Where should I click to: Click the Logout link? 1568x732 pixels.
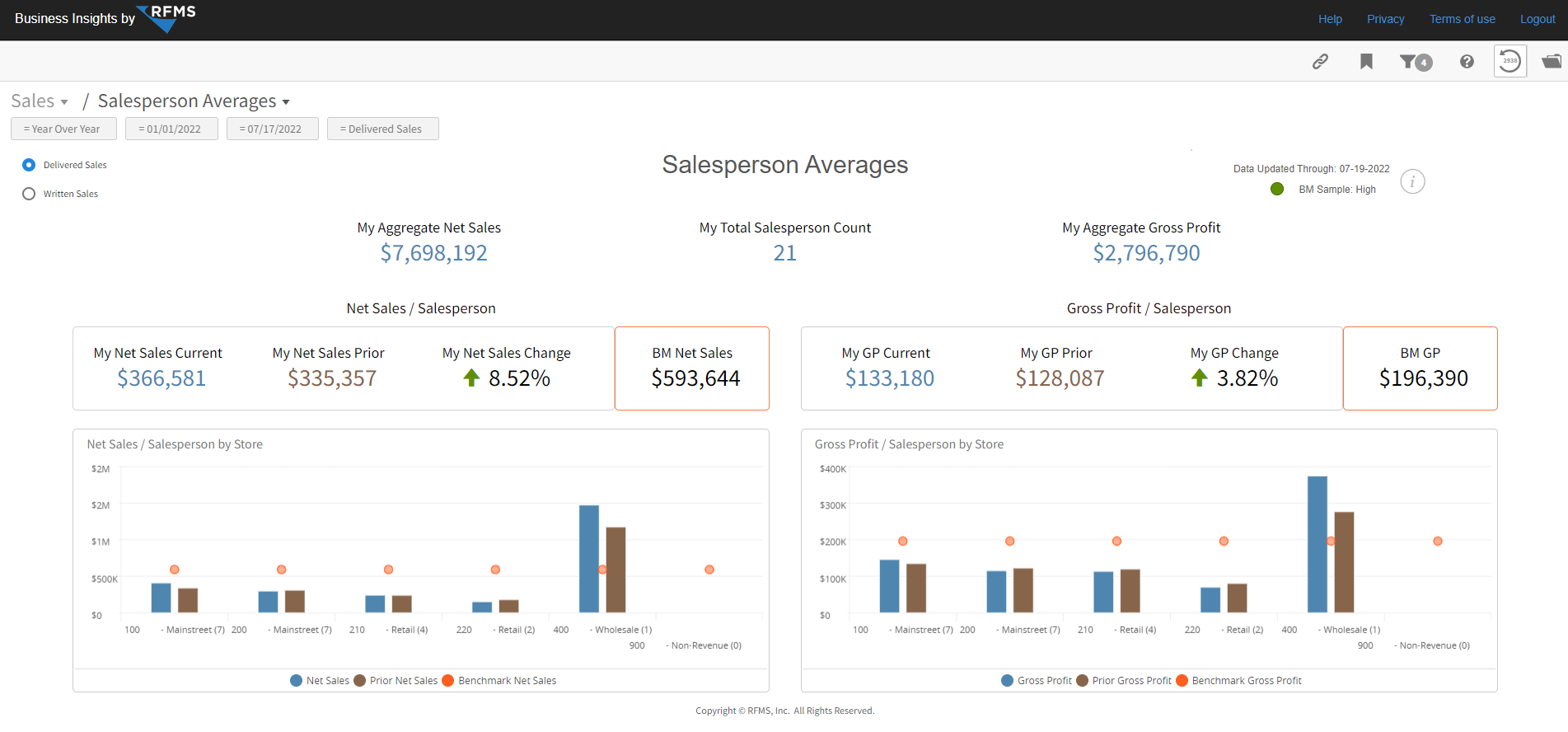tap(1538, 19)
